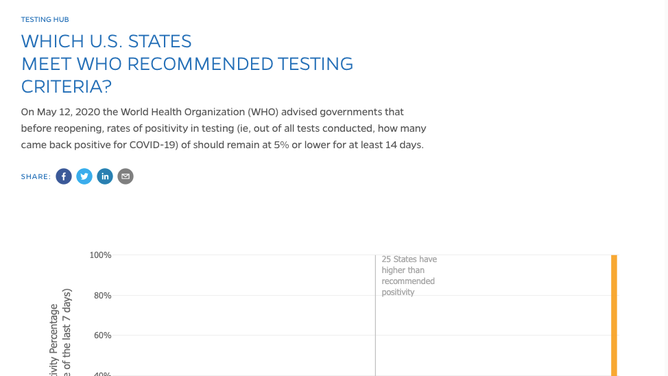This screenshot has height=376, width=668.
Task: Click the 40% y-axis label
Action: [x=102, y=374]
